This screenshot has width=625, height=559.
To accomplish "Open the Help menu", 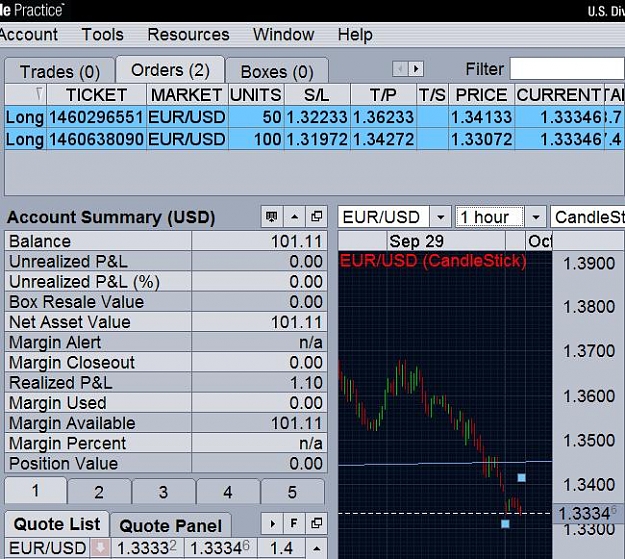I will 355,35.
